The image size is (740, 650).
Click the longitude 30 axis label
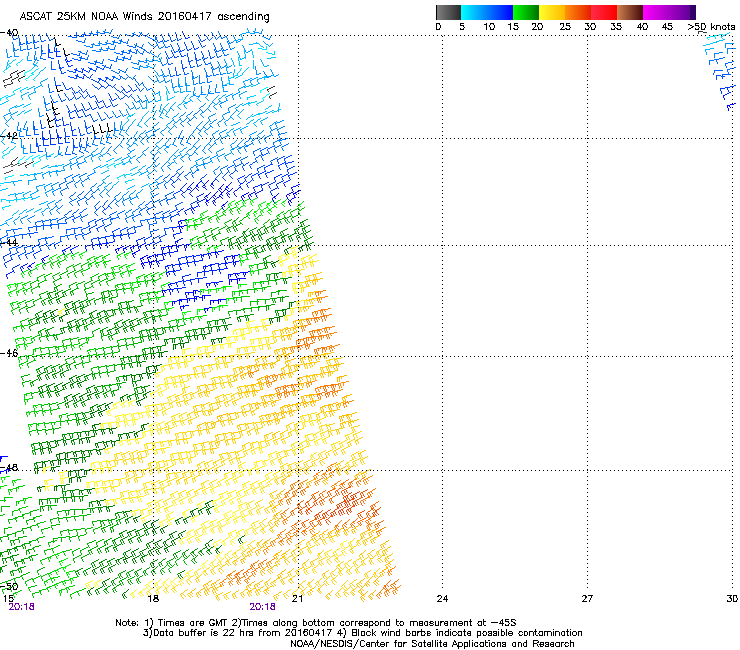click(x=732, y=599)
